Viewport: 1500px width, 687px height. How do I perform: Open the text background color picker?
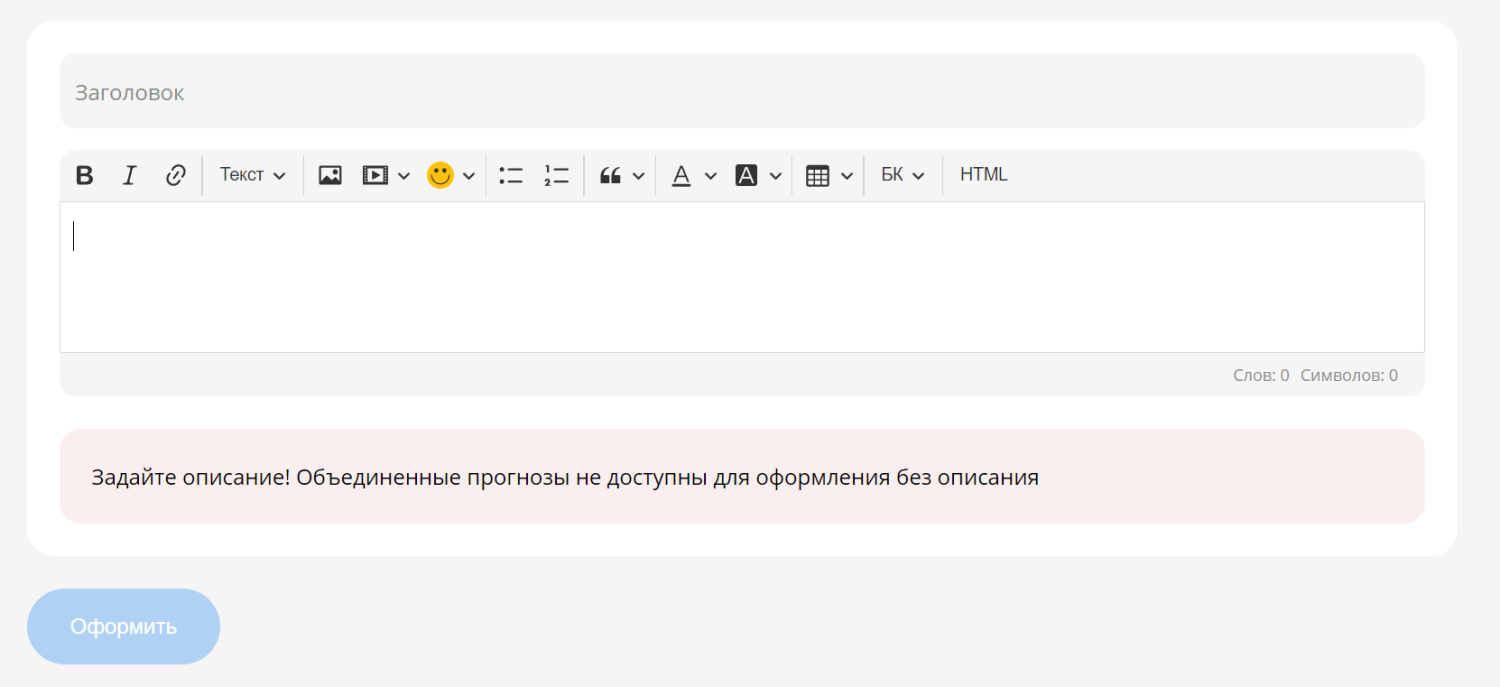(x=746, y=176)
